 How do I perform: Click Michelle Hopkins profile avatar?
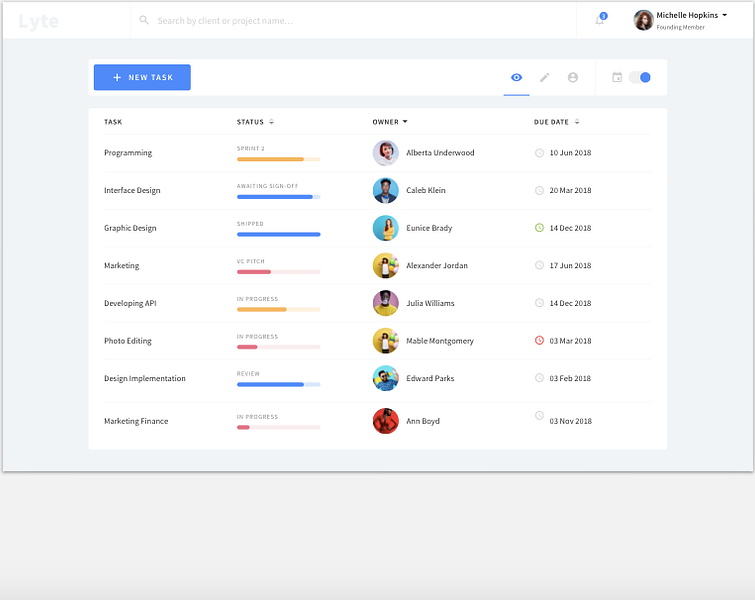643,20
